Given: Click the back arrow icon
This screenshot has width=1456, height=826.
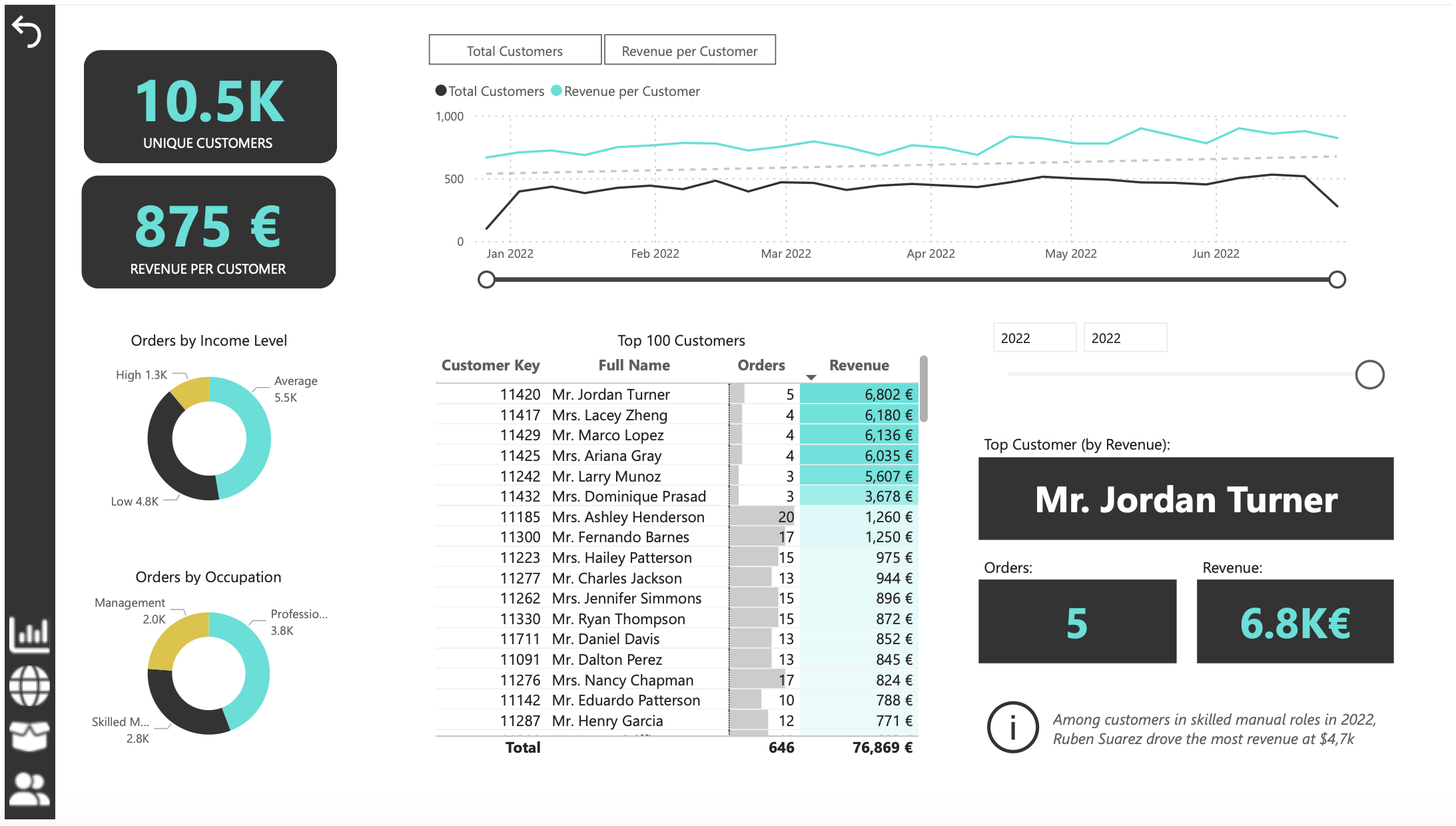Looking at the screenshot, I should (x=27, y=31).
